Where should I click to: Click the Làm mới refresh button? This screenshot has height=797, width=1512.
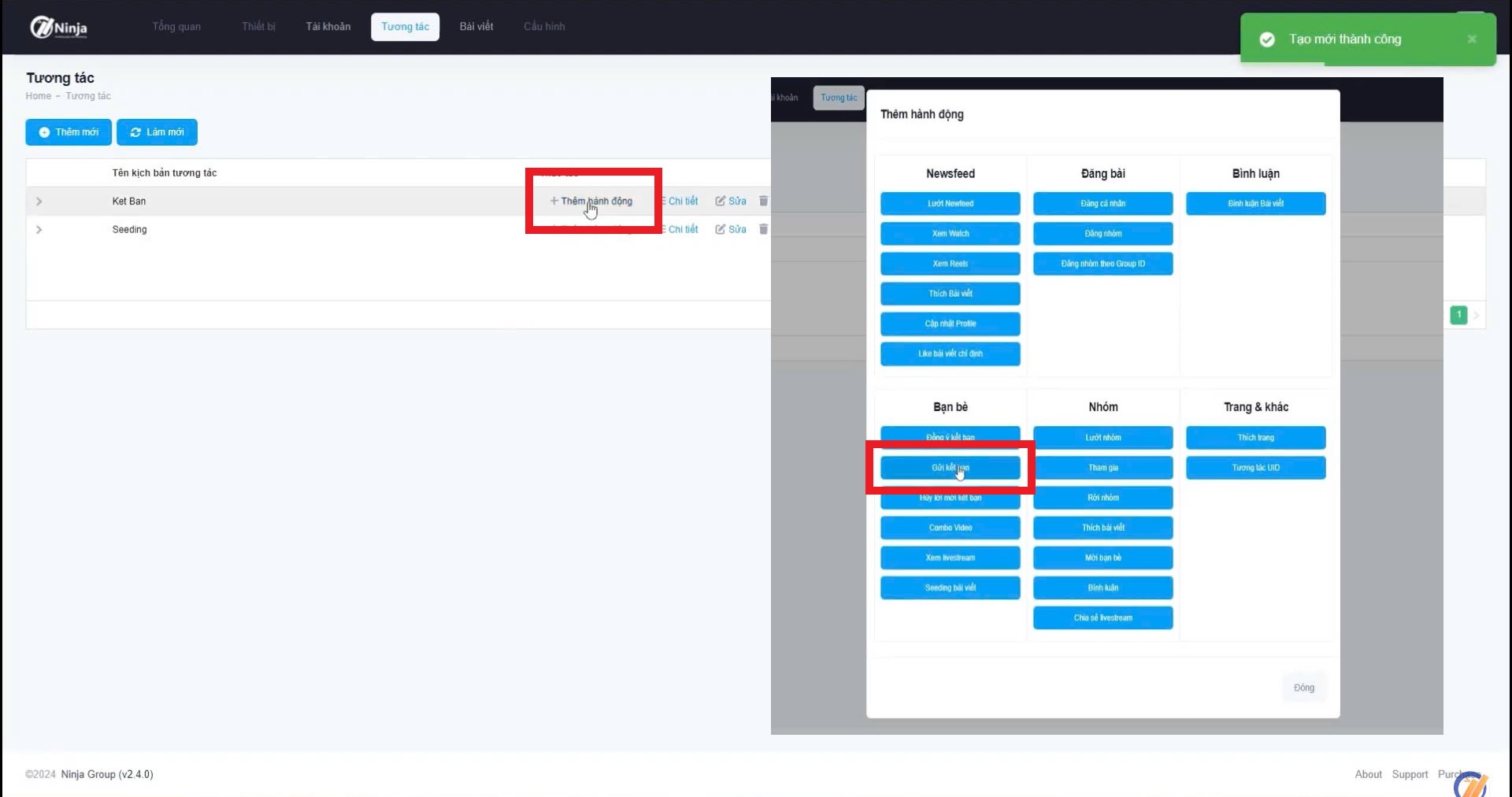click(157, 132)
